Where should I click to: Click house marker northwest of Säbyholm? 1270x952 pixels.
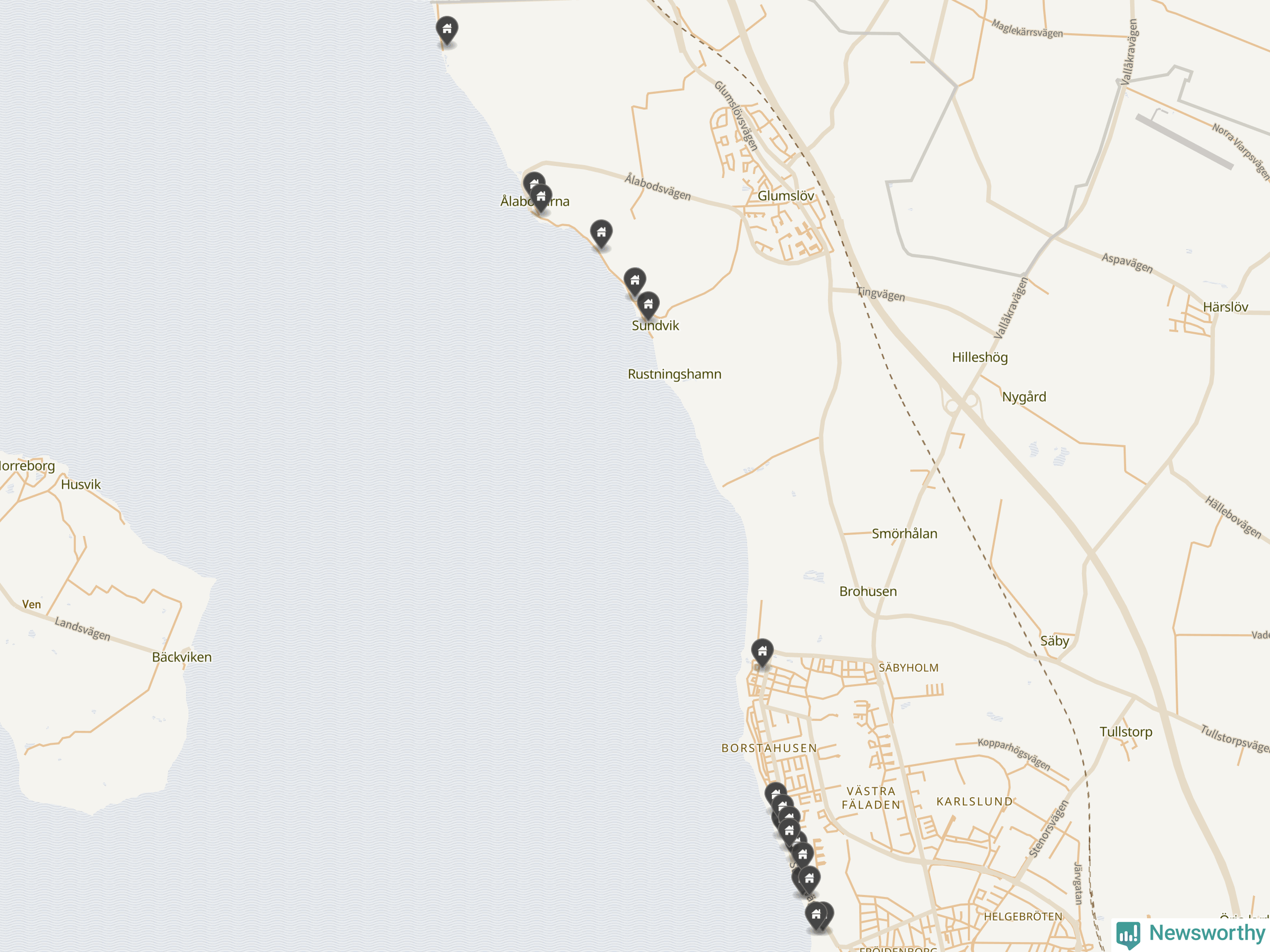coord(762,653)
